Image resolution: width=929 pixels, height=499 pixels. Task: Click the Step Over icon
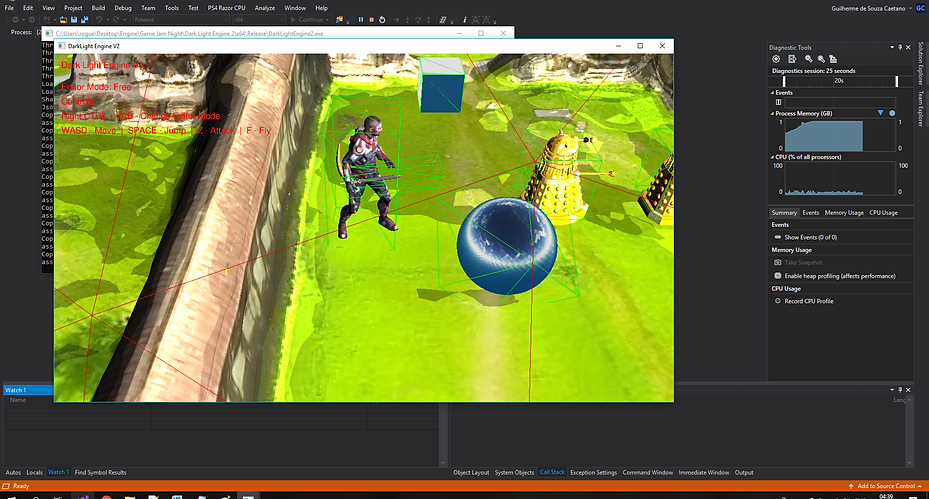[418, 20]
